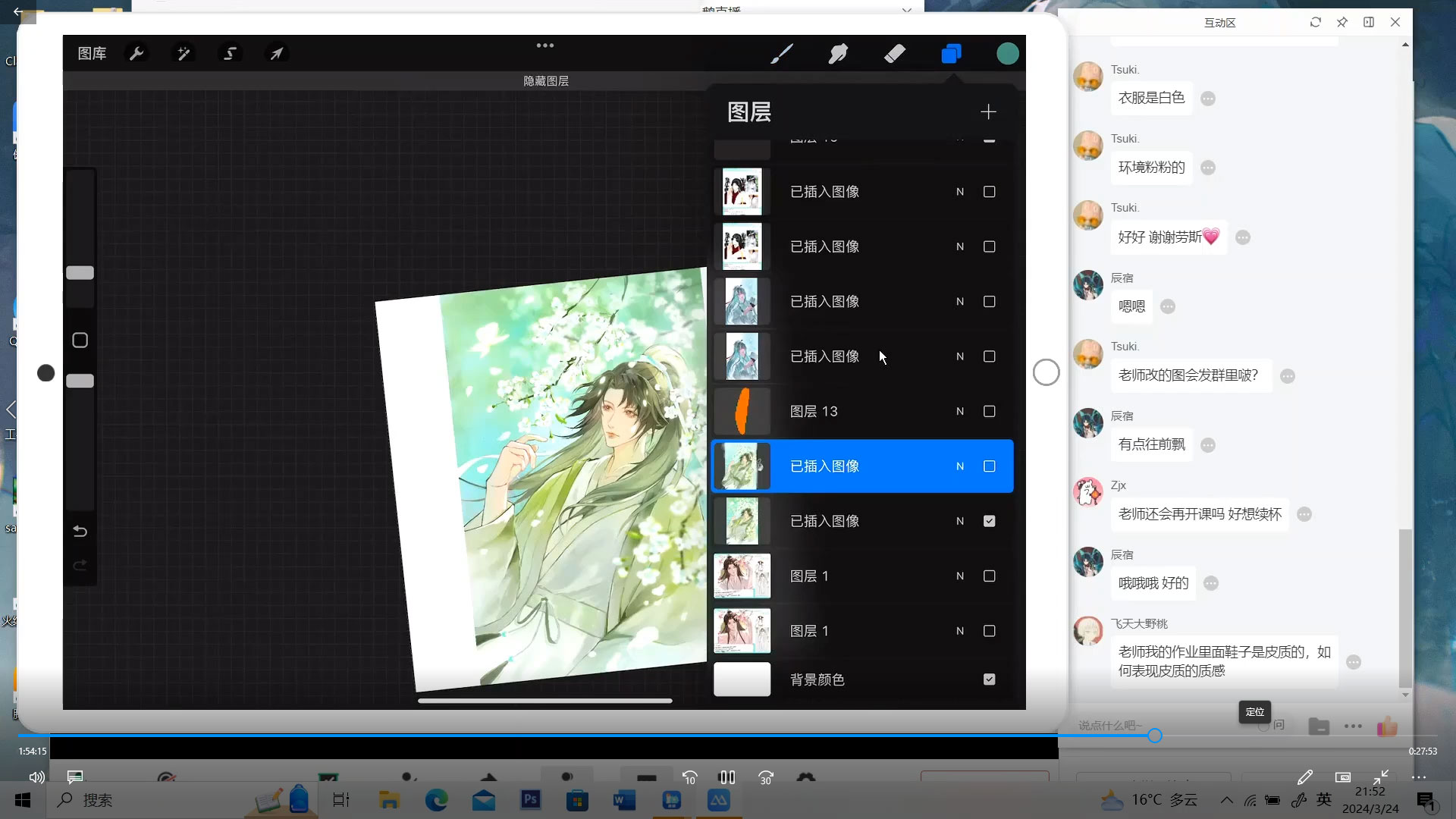Click the pencil annotation icon in player

(1305, 777)
